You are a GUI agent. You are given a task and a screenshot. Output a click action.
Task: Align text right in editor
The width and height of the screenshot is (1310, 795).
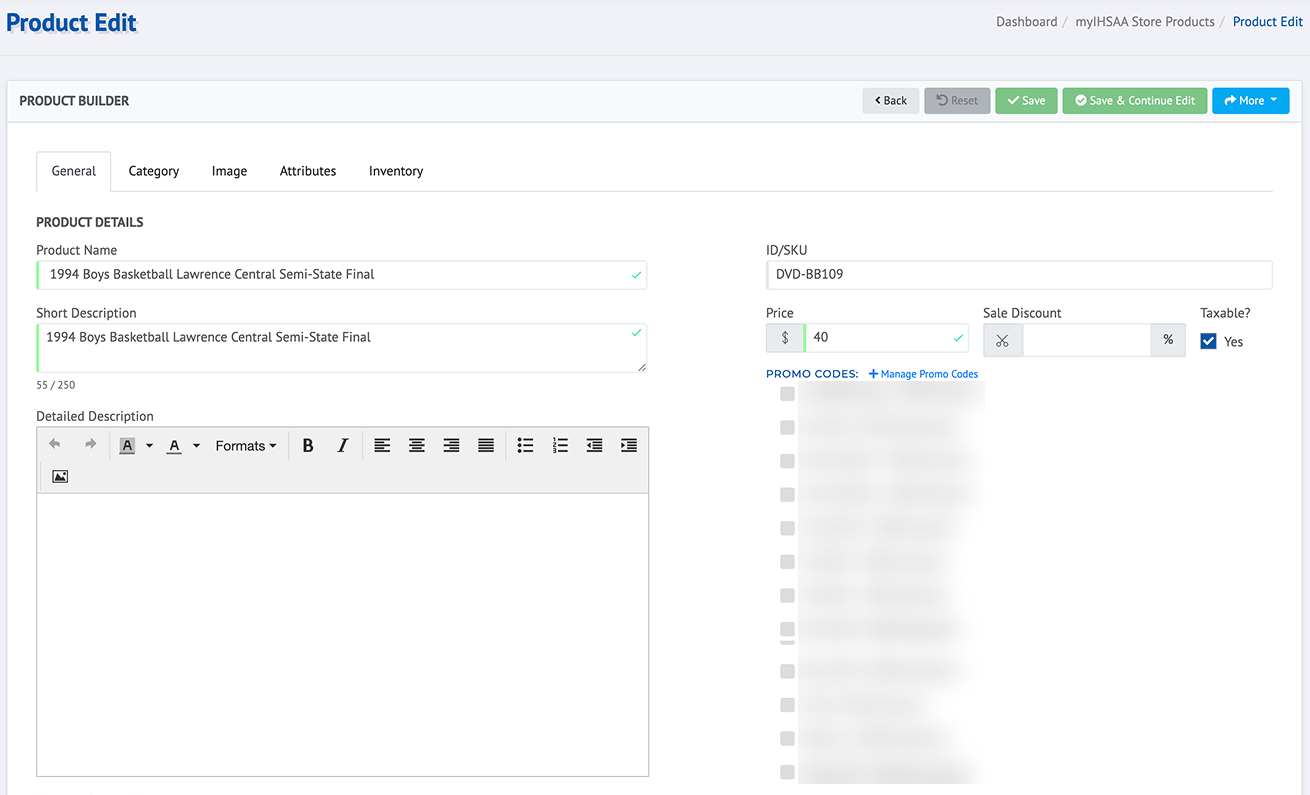point(451,446)
